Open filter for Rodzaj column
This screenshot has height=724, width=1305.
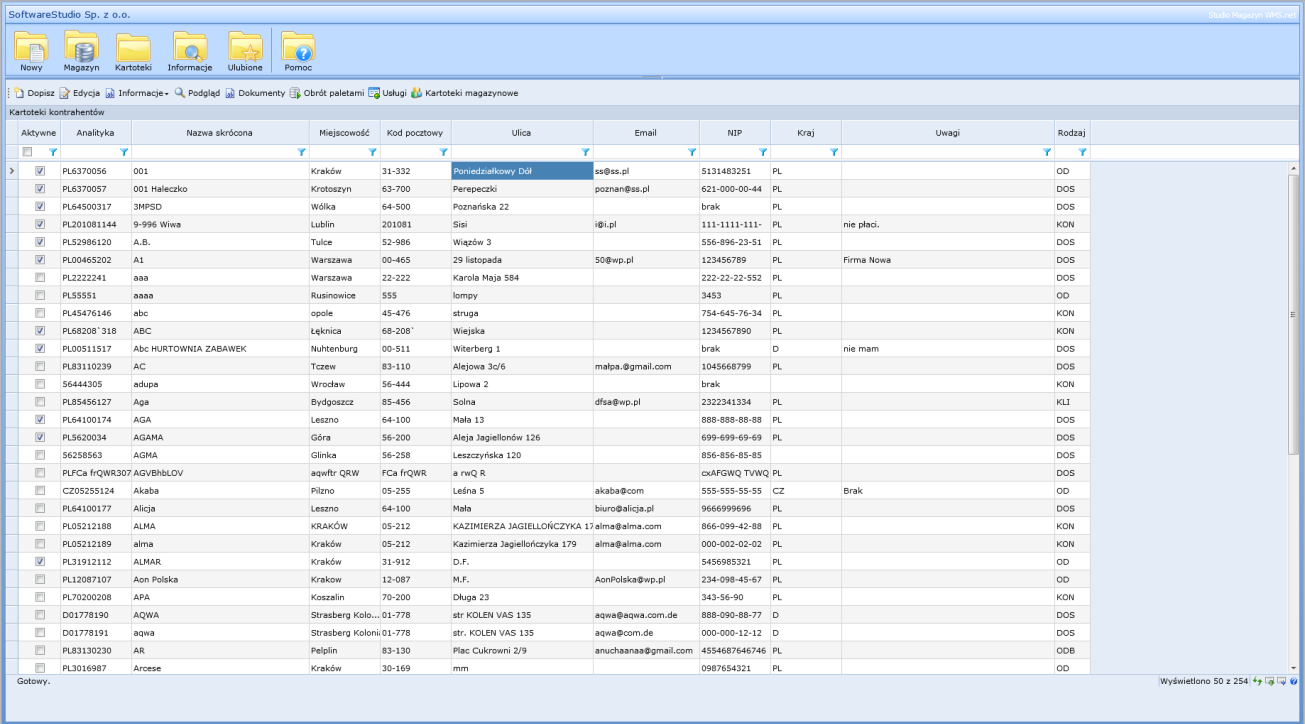(x=1081, y=152)
